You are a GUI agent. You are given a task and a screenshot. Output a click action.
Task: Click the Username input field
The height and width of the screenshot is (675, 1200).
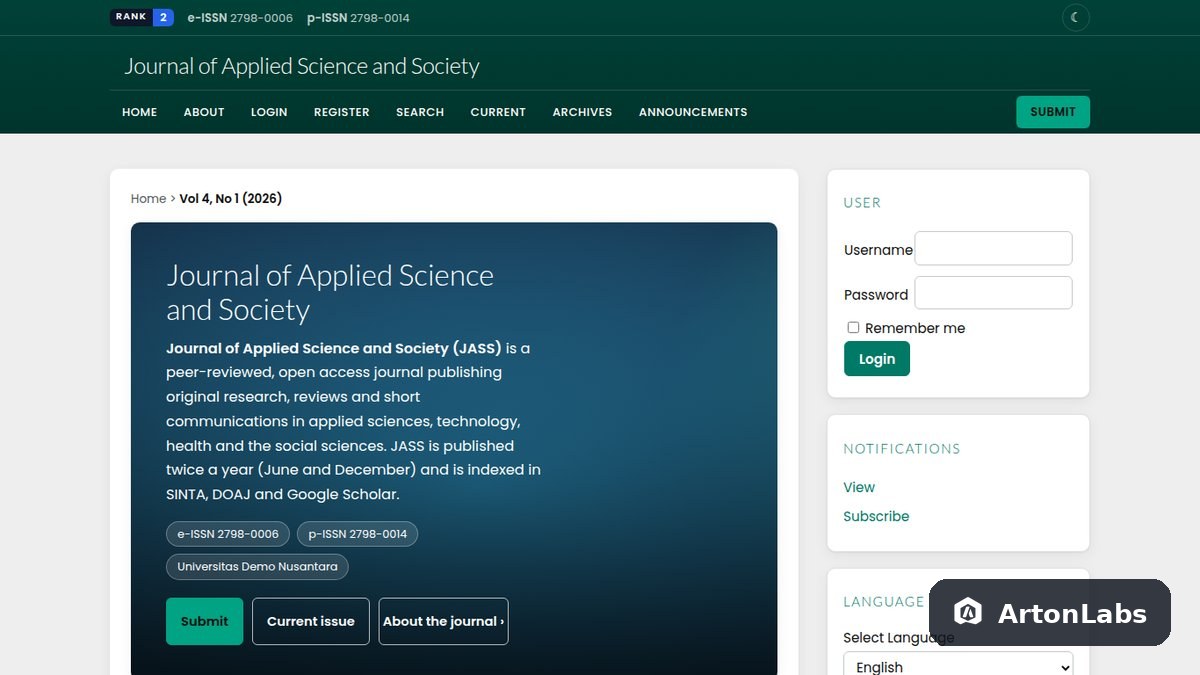coord(994,248)
